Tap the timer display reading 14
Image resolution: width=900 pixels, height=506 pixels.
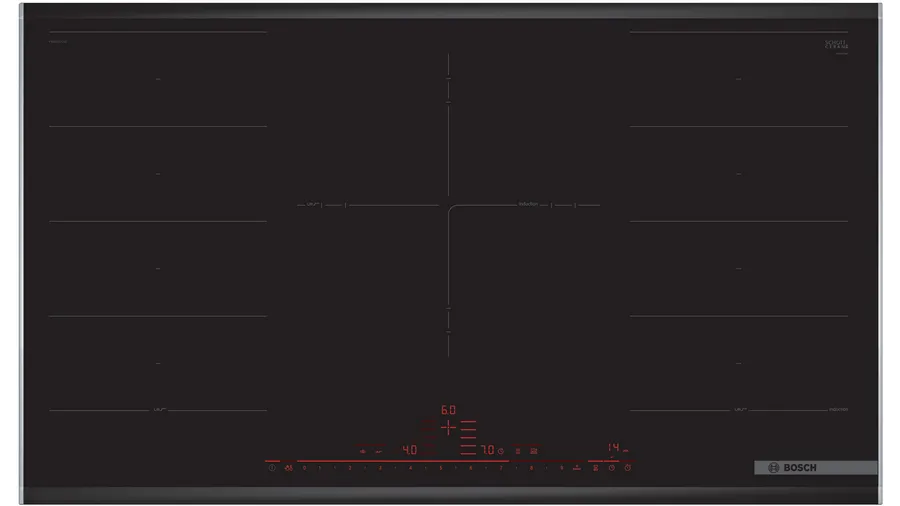(x=612, y=448)
